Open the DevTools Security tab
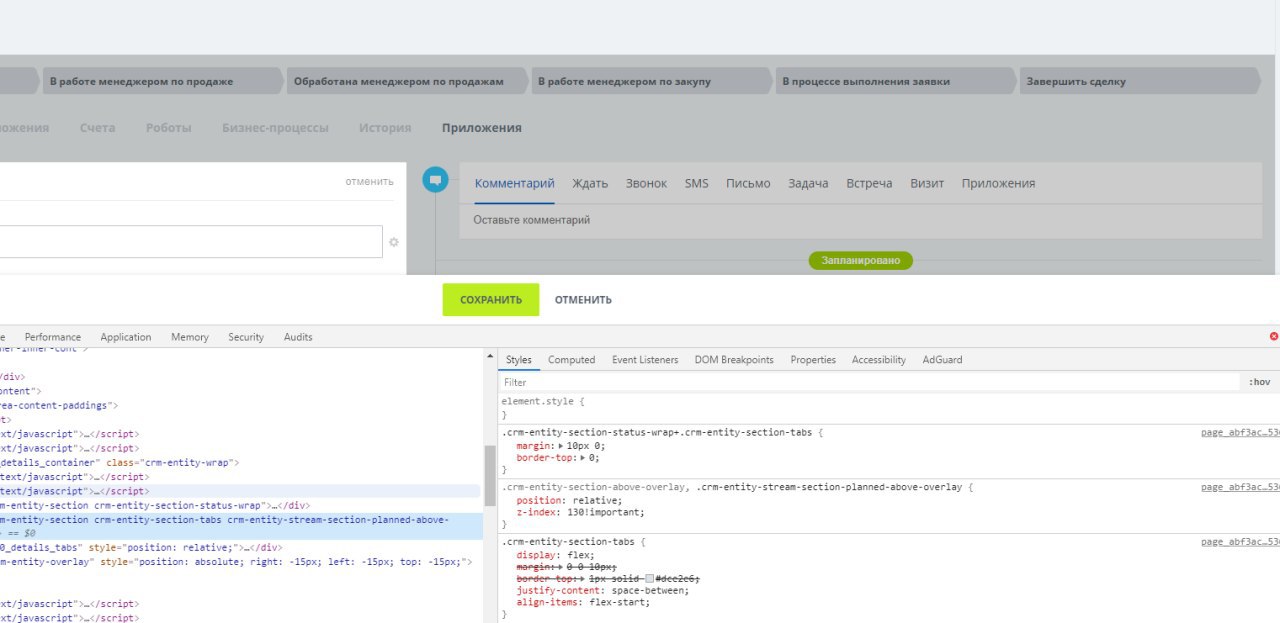The width and height of the screenshot is (1280, 623). pos(246,337)
